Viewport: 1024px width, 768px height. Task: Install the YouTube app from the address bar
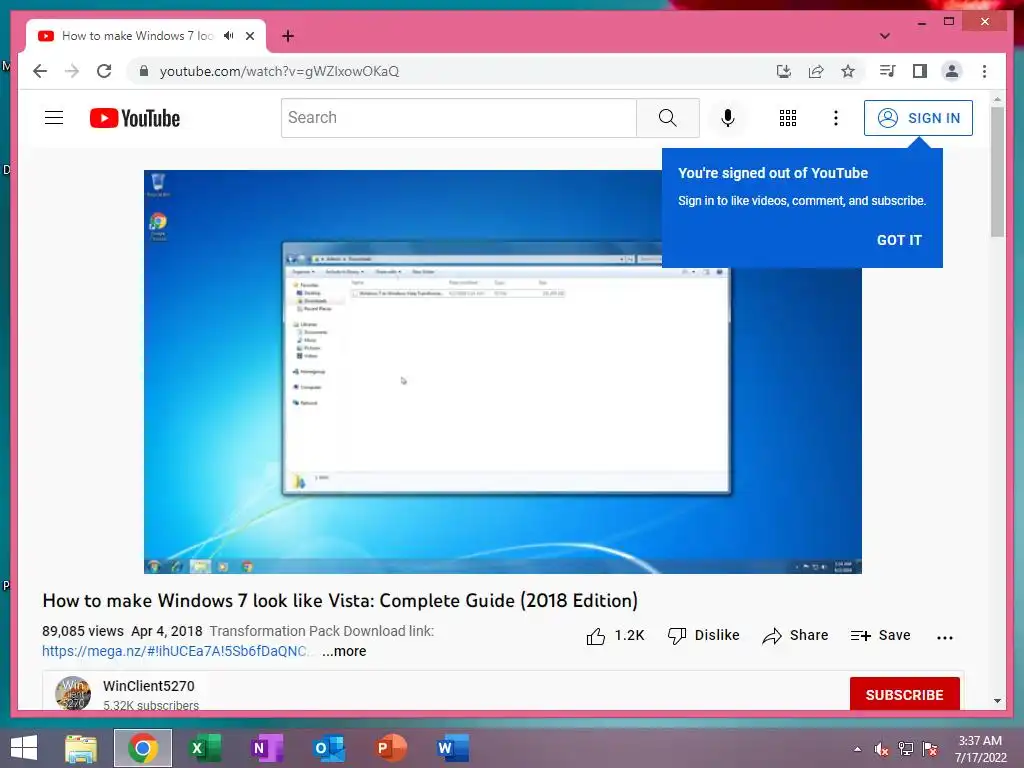[x=784, y=71]
